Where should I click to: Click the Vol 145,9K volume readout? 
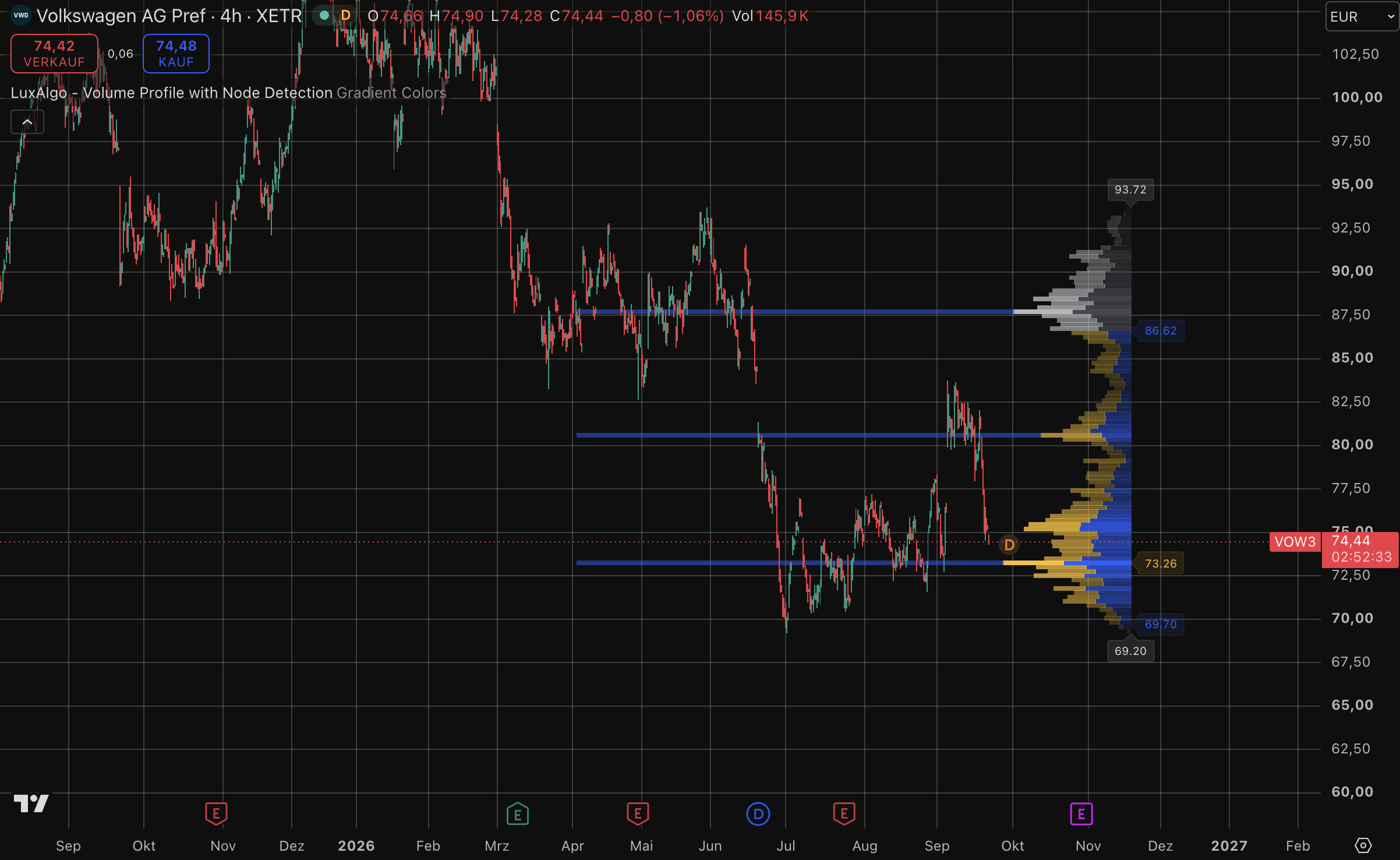770,16
